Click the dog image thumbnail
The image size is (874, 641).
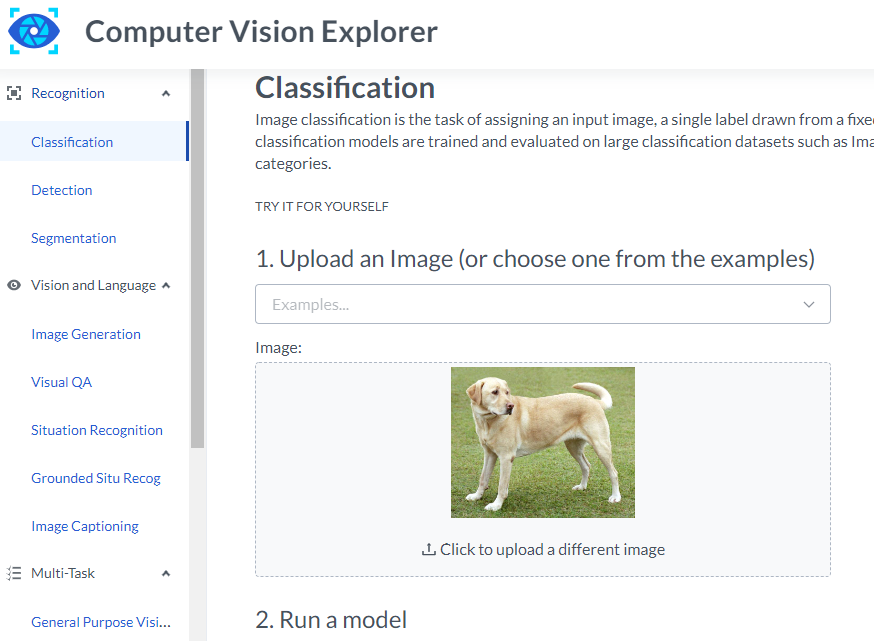[x=543, y=443]
